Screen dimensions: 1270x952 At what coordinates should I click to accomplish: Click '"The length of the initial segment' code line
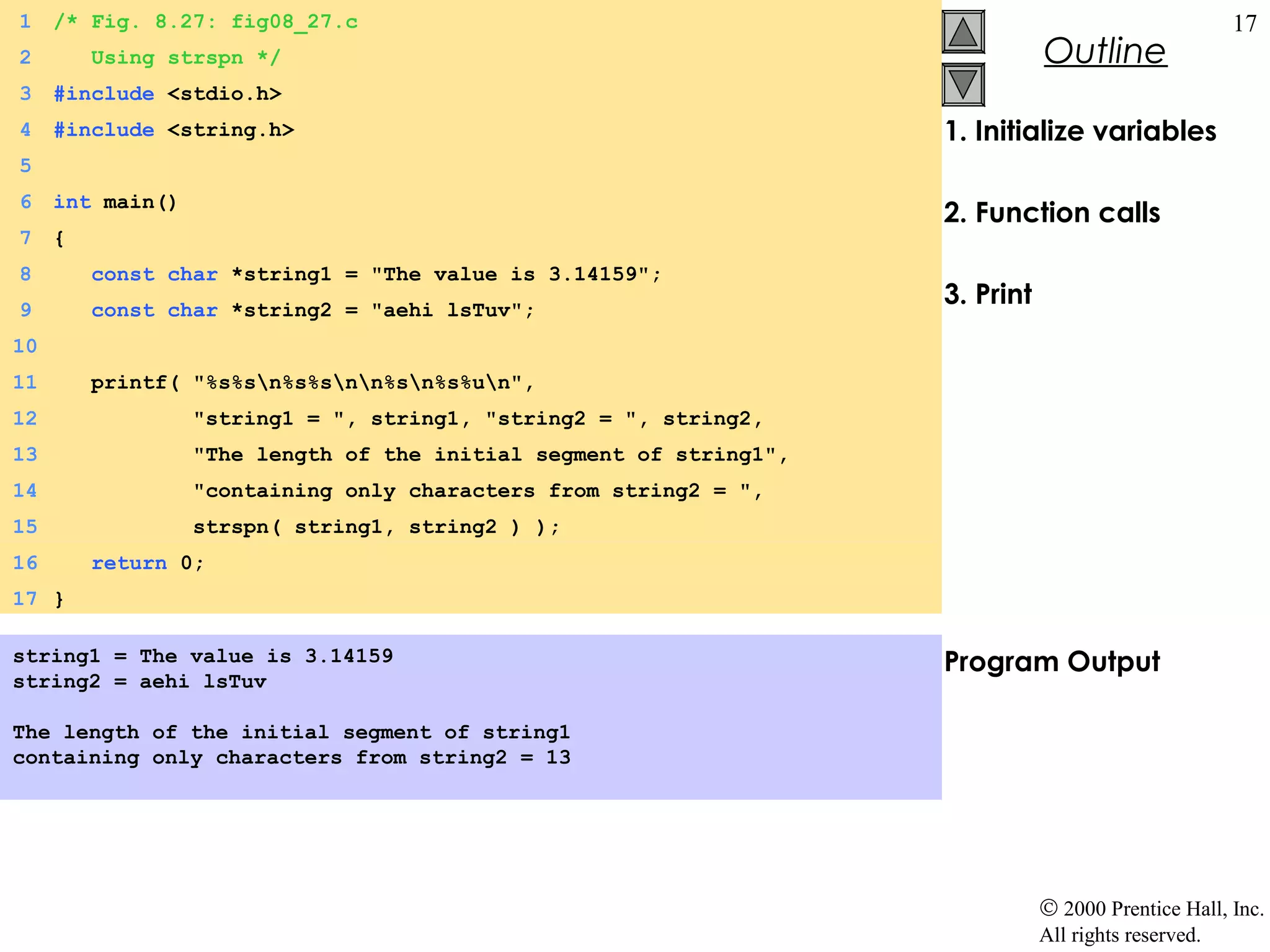(490, 454)
